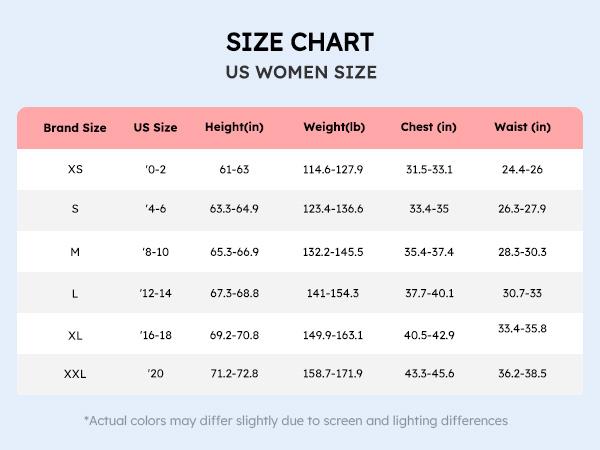The height and width of the screenshot is (450, 600).
Task: Select the Waist (in) column header
Action: (x=522, y=128)
